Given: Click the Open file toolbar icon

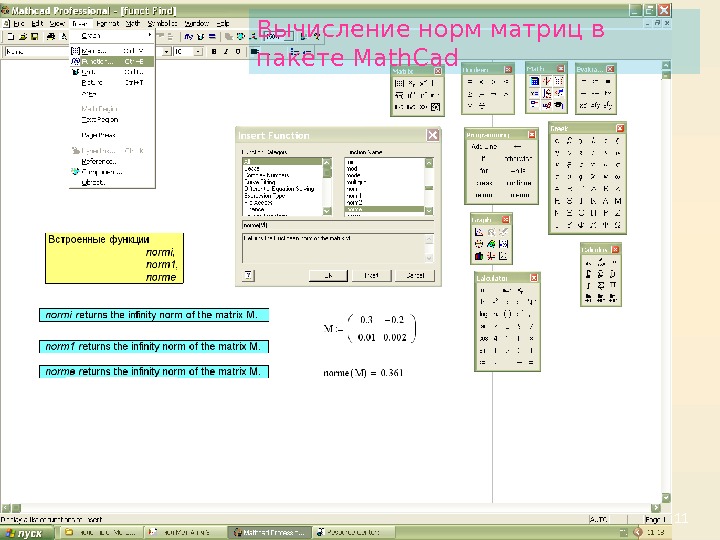Looking at the screenshot, I should click(x=23, y=36).
